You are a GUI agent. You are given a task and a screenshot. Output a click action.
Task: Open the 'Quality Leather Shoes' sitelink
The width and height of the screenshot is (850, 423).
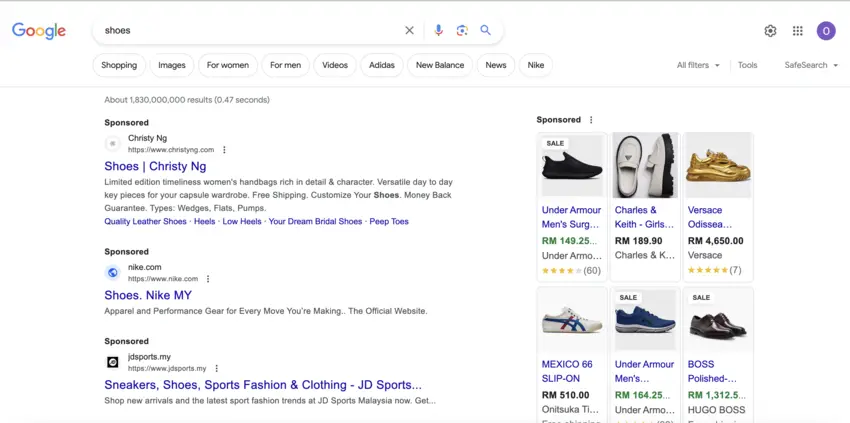(145, 221)
